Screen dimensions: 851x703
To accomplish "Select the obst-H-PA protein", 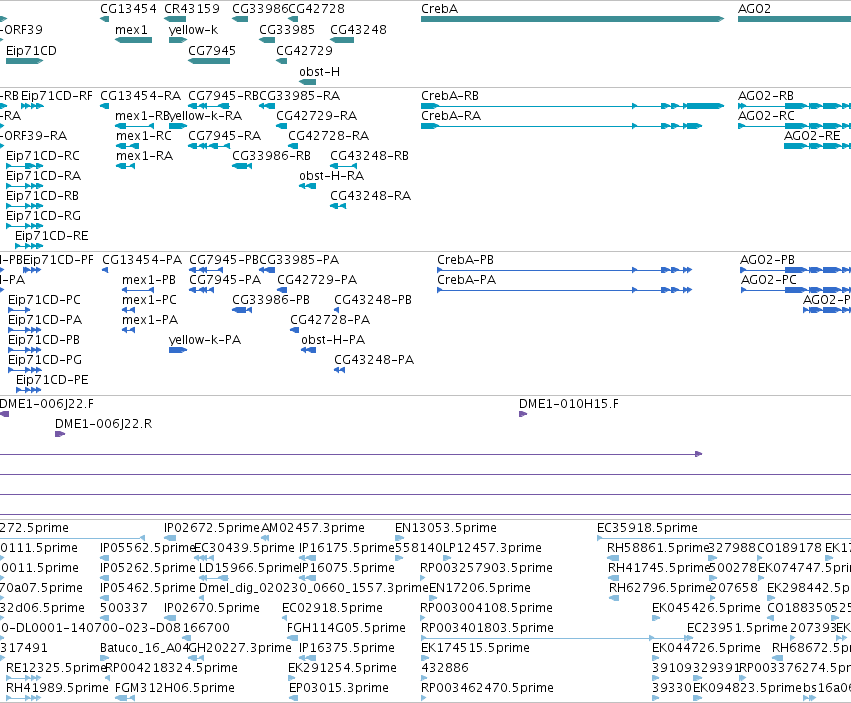I will [309, 350].
